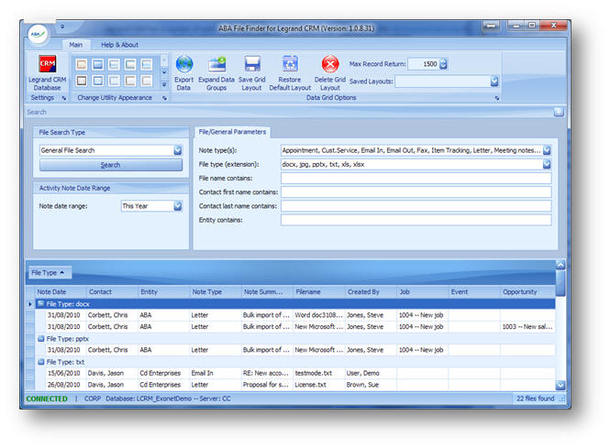Switch to the Help & About tab

(119, 45)
